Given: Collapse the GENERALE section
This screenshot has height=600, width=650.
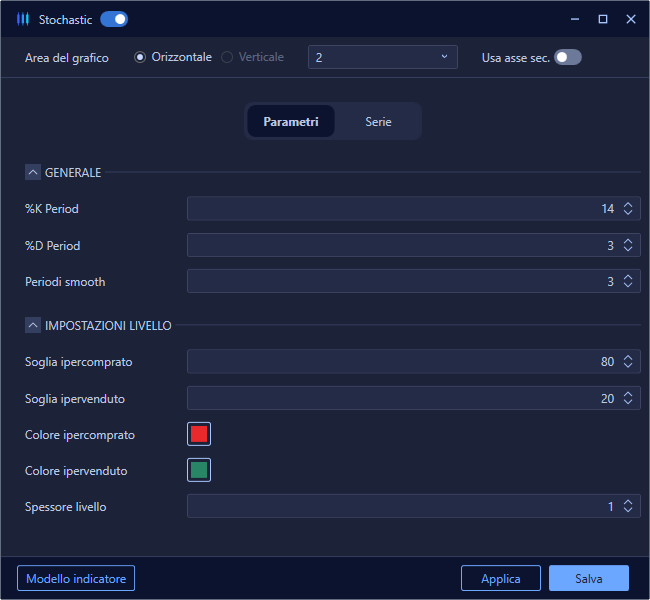Looking at the screenshot, I should [33, 172].
